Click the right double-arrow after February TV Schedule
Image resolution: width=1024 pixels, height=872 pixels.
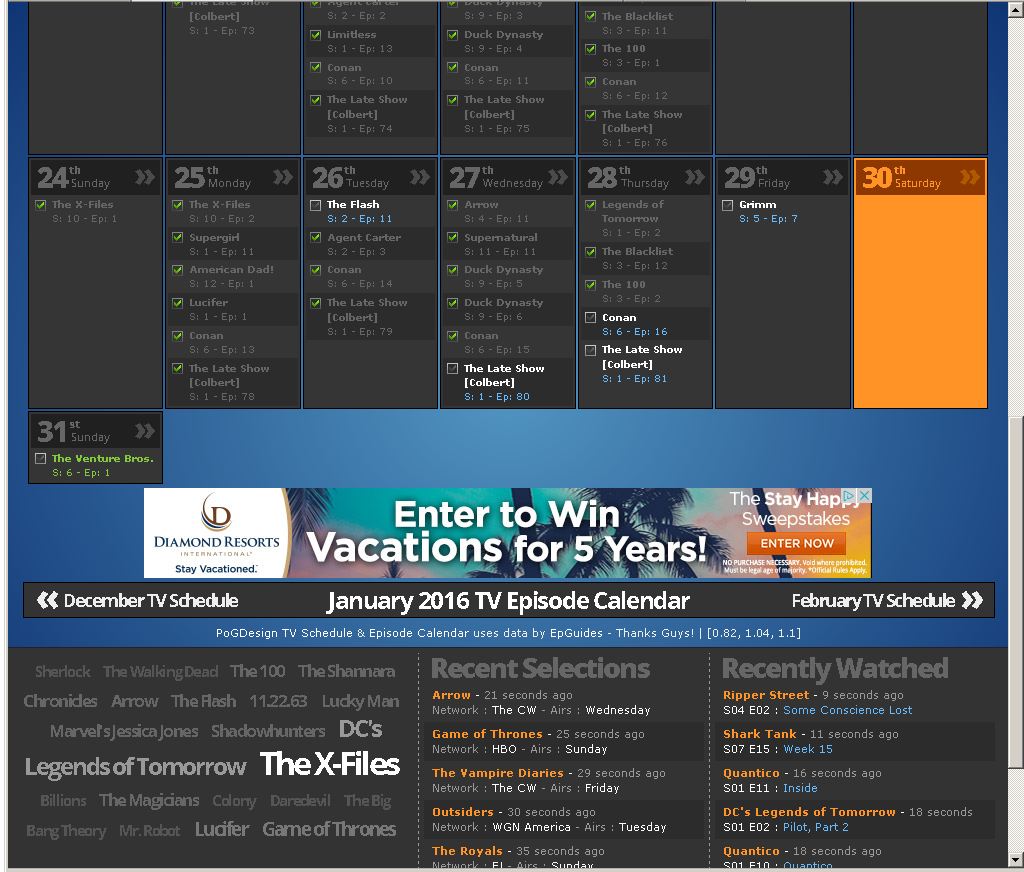[x=972, y=600]
